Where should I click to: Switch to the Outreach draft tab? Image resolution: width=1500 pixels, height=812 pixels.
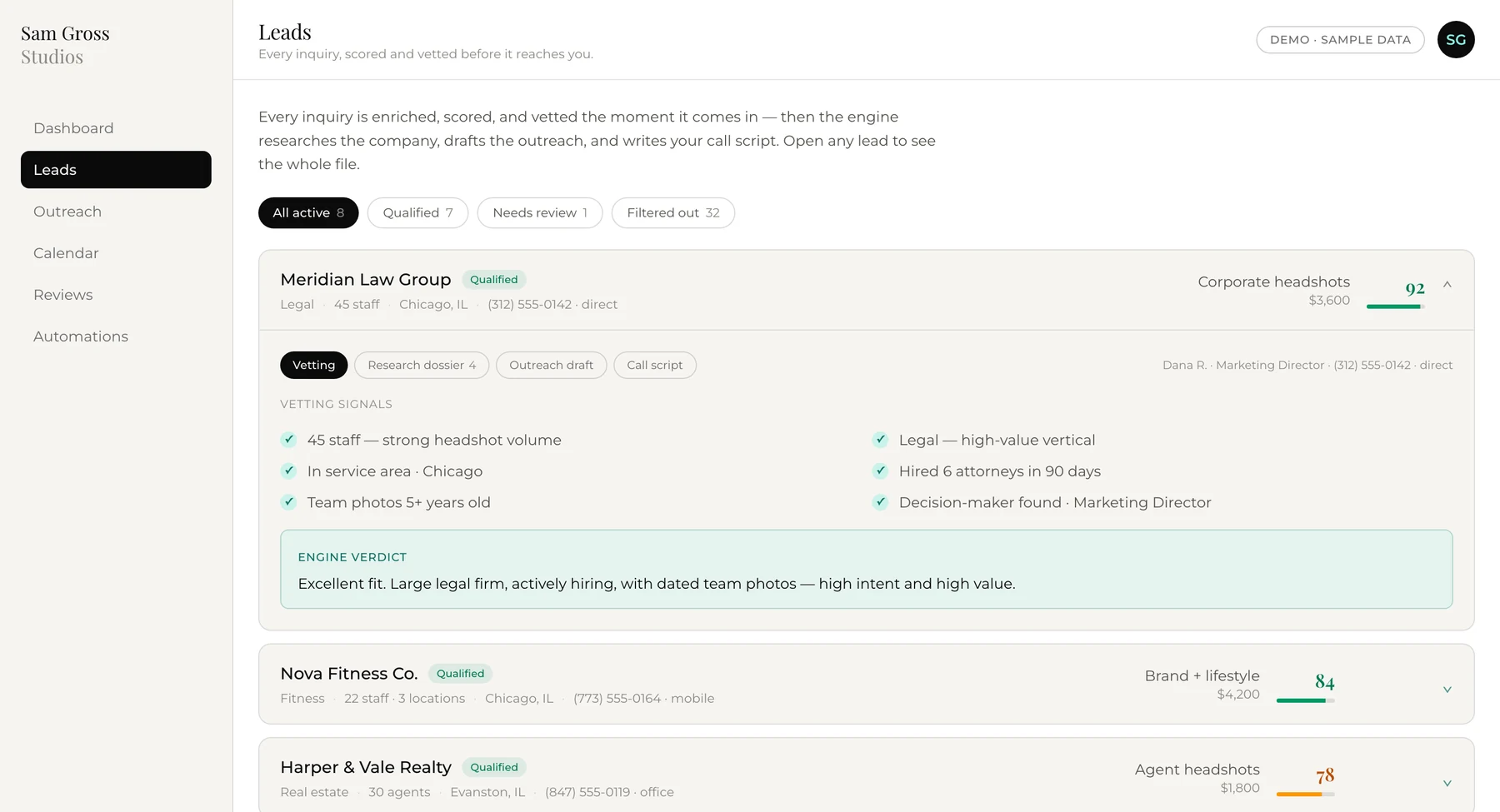coord(552,366)
